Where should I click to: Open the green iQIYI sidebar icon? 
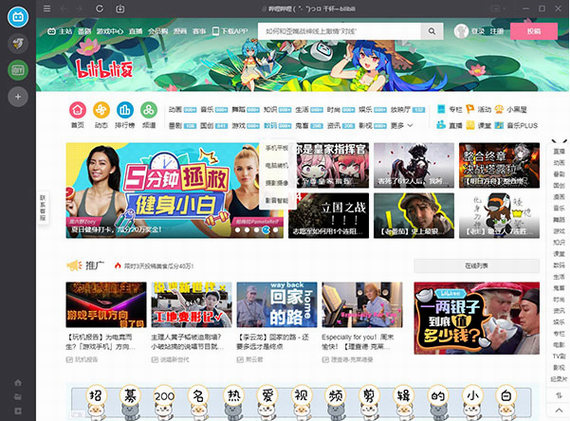click(x=18, y=70)
